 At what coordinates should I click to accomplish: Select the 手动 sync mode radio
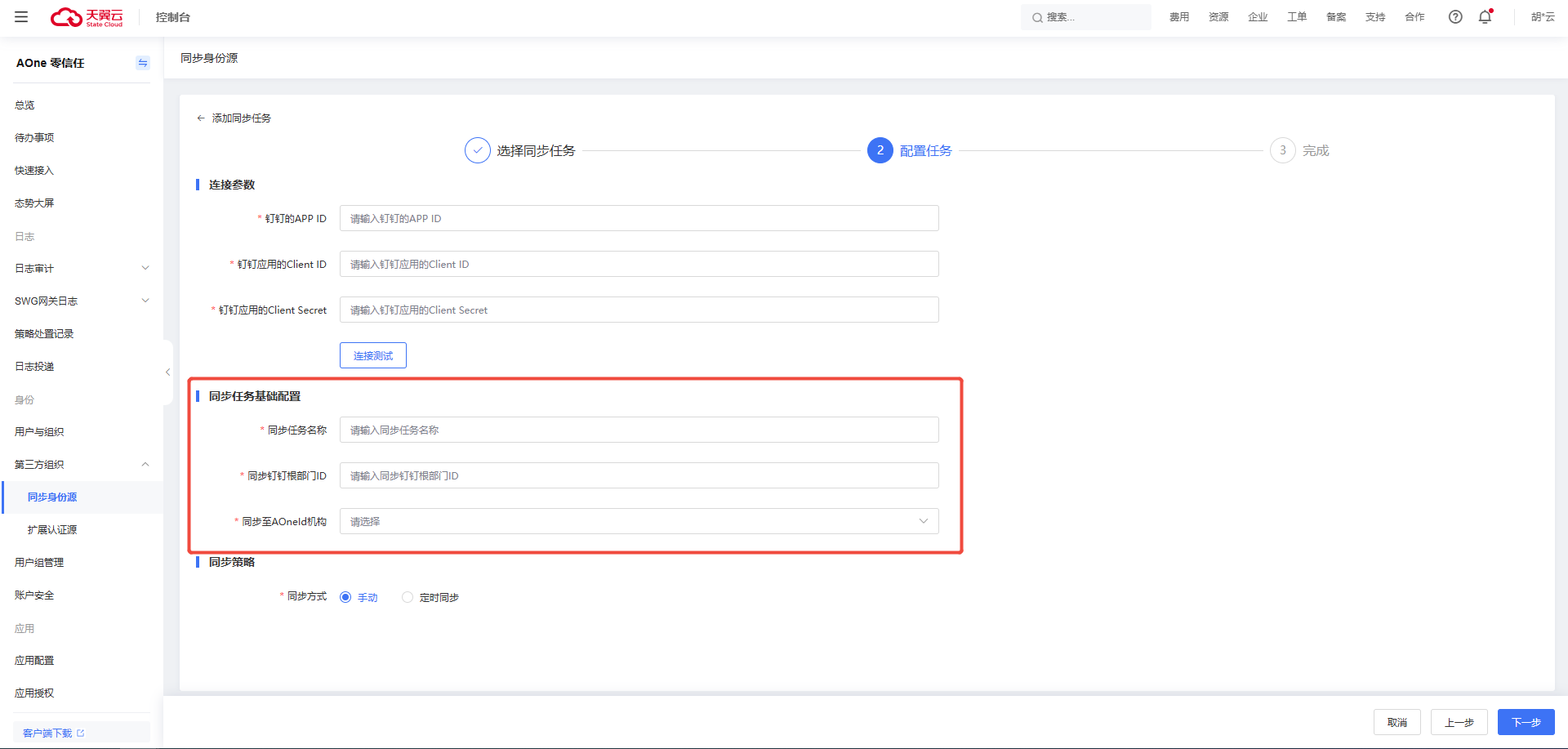(345, 597)
